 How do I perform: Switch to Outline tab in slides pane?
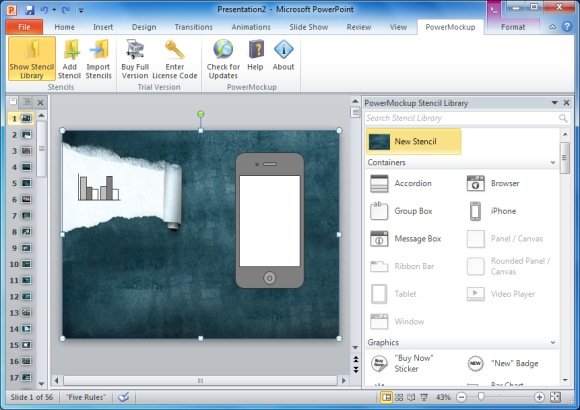(26, 102)
